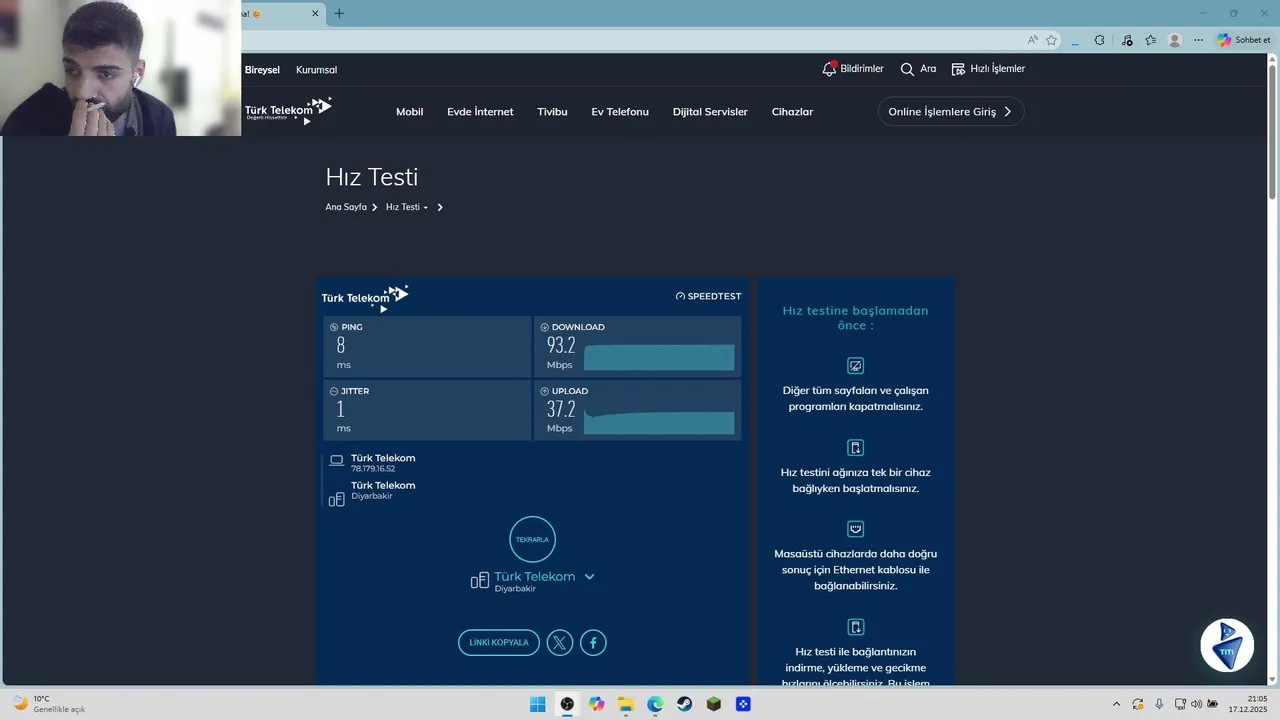
Task: Open File Explorer from taskbar
Action: pyautogui.click(x=626, y=704)
